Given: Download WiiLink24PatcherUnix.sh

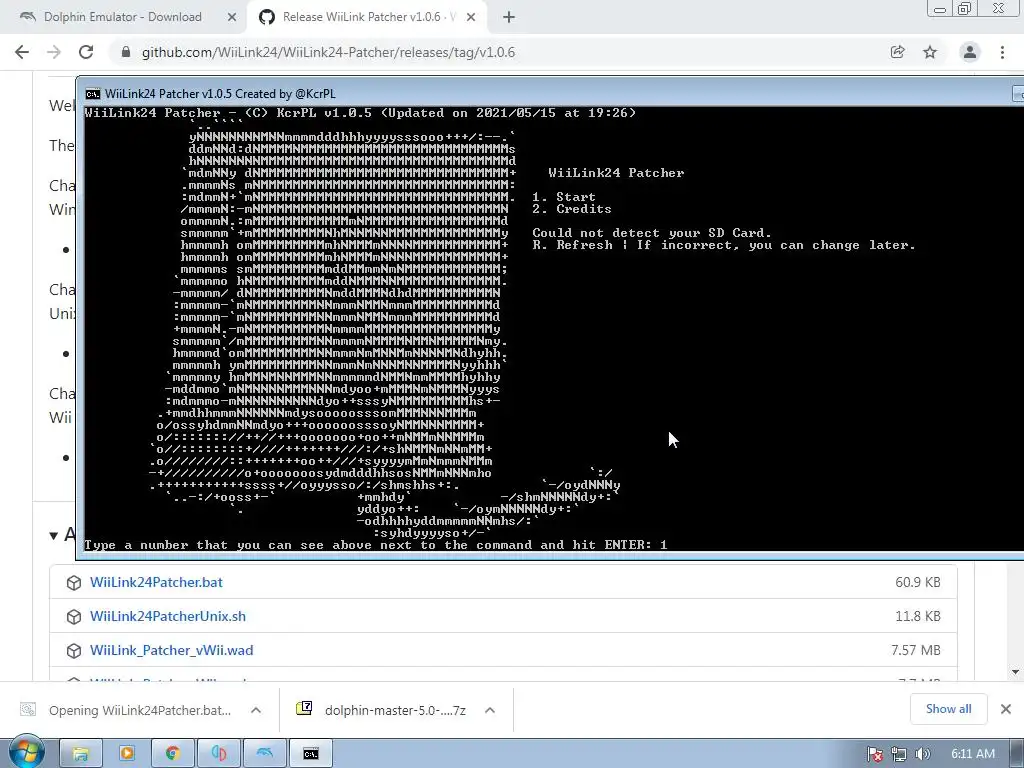Looking at the screenshot, I should point(168,616).
